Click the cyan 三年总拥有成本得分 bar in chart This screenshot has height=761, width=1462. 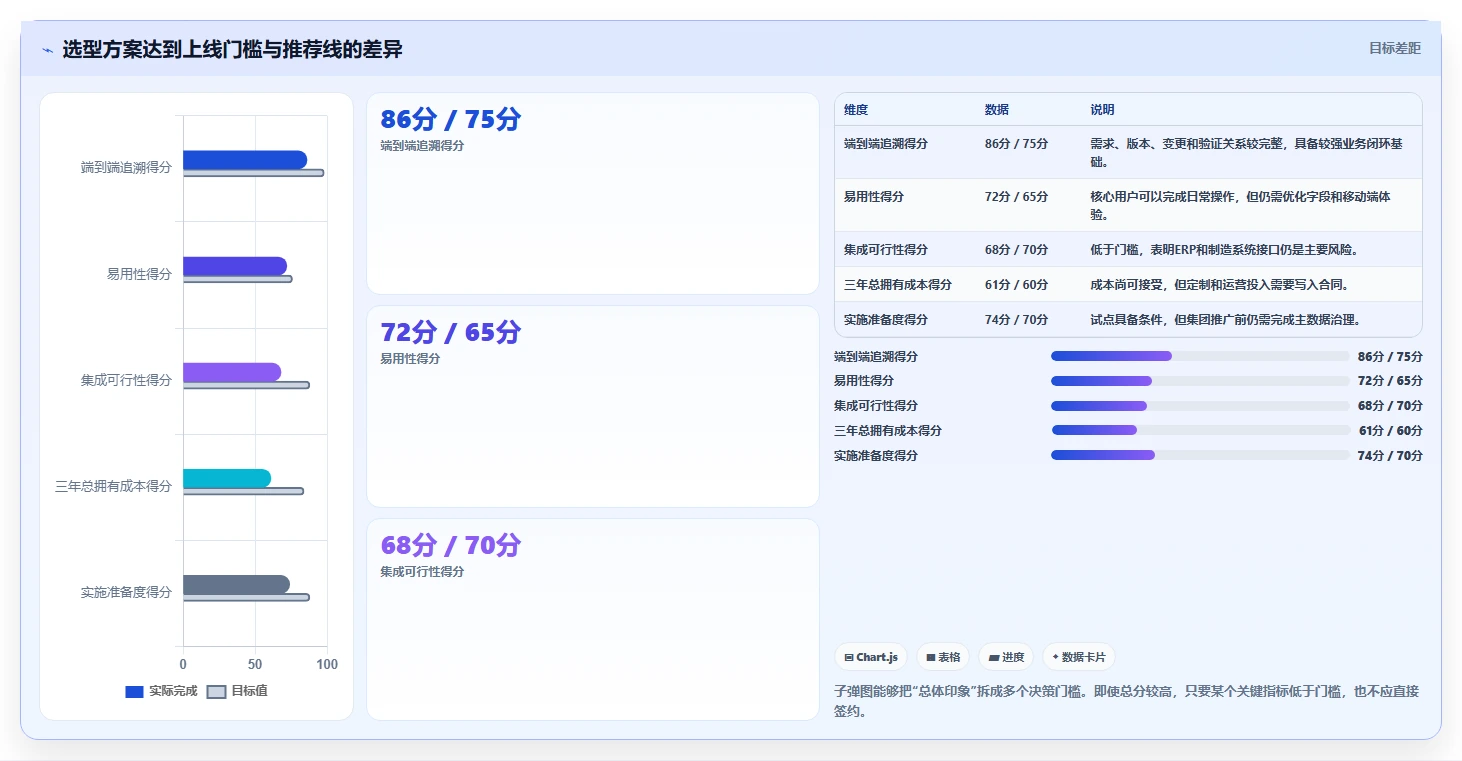227,478
